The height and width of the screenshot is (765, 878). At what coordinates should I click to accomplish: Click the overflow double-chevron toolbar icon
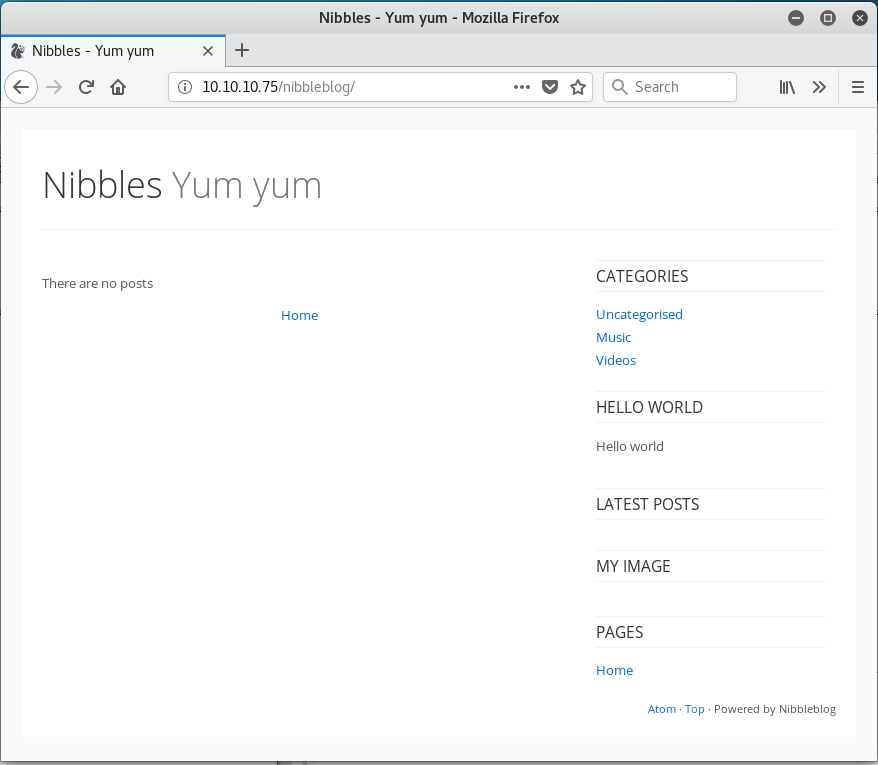(819, 87)
